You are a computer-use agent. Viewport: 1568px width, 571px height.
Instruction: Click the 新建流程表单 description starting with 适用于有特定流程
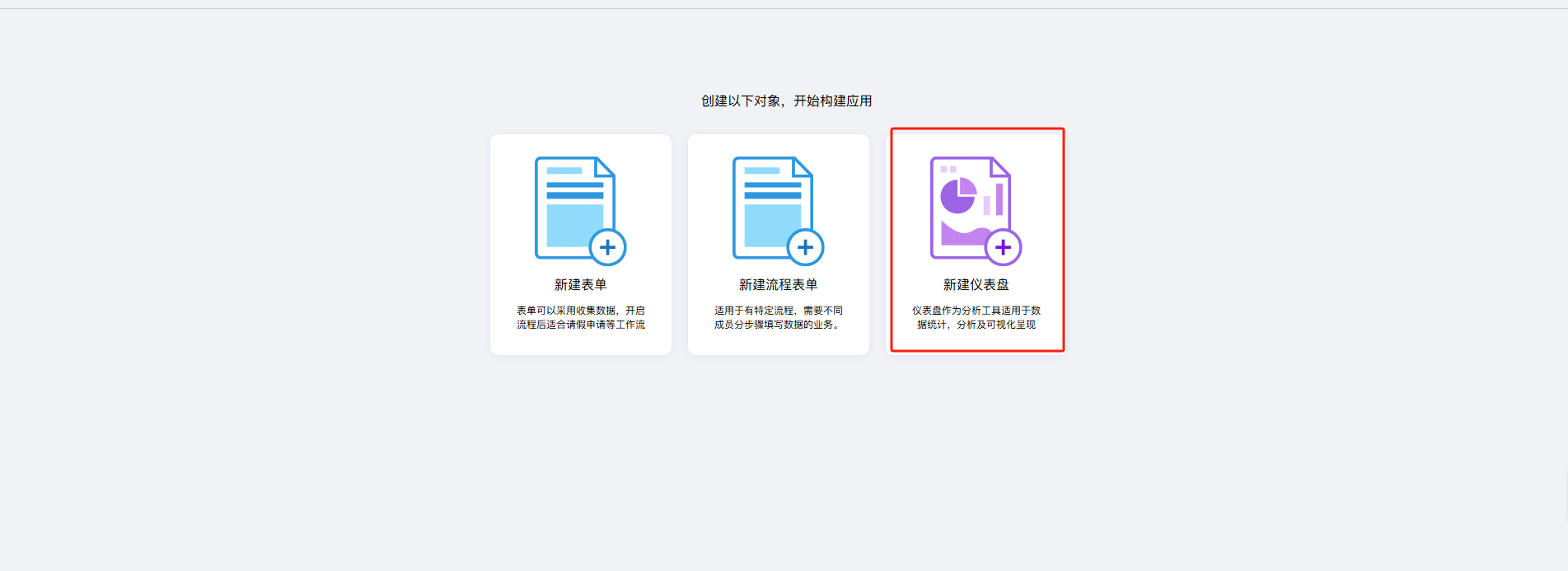pos(778,317)
